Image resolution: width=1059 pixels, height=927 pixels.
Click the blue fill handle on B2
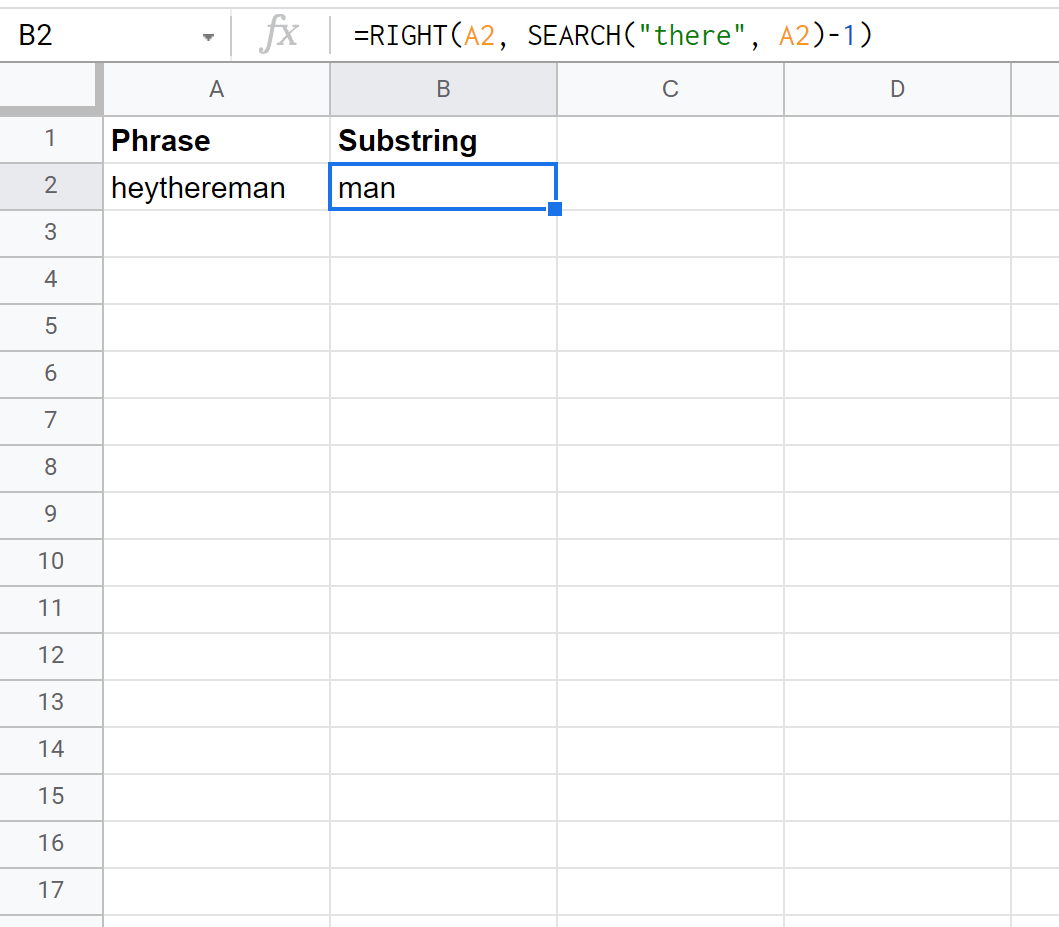click(x=555, y=209)
